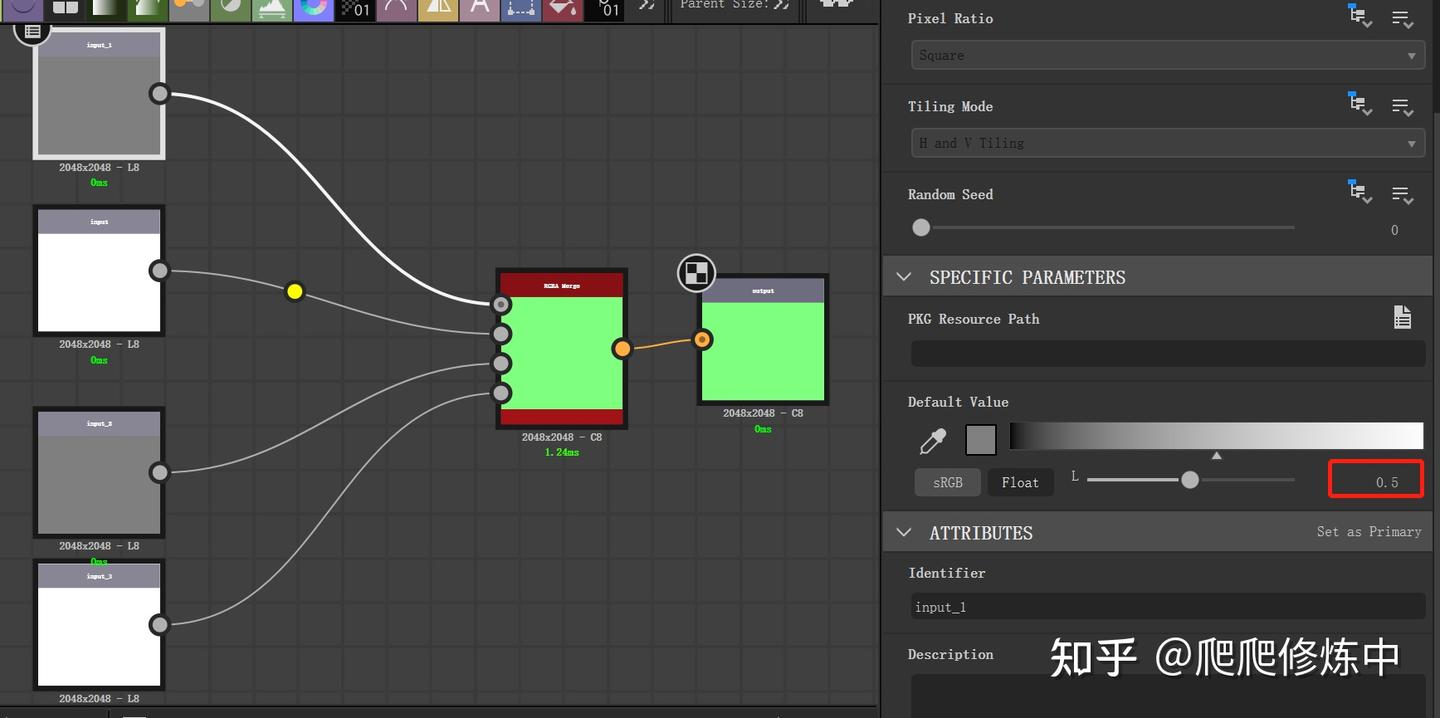Open the Pixel Ratio Square dropdown

coord(1168,55)
